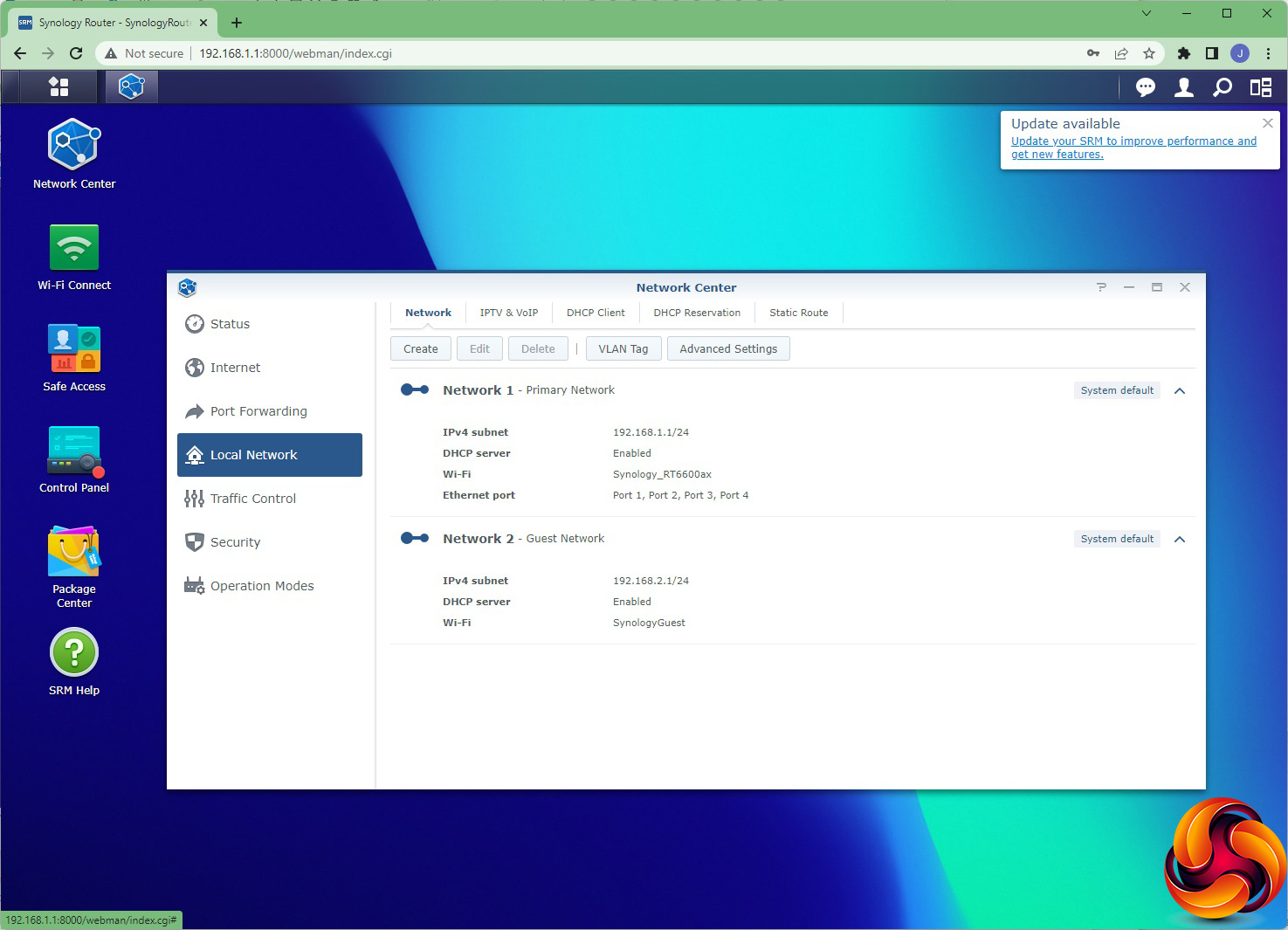Open Advanced Settings
1288x930 pixels.
click(x=728, y=348)
